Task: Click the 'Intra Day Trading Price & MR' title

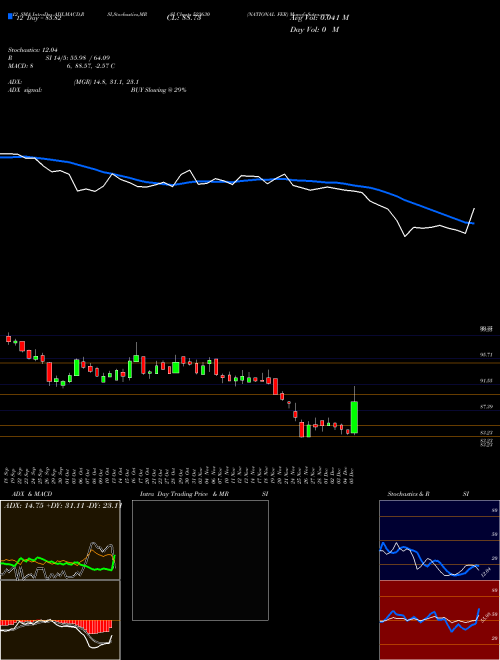Action: pyautogui.click(x=184, y=494)
